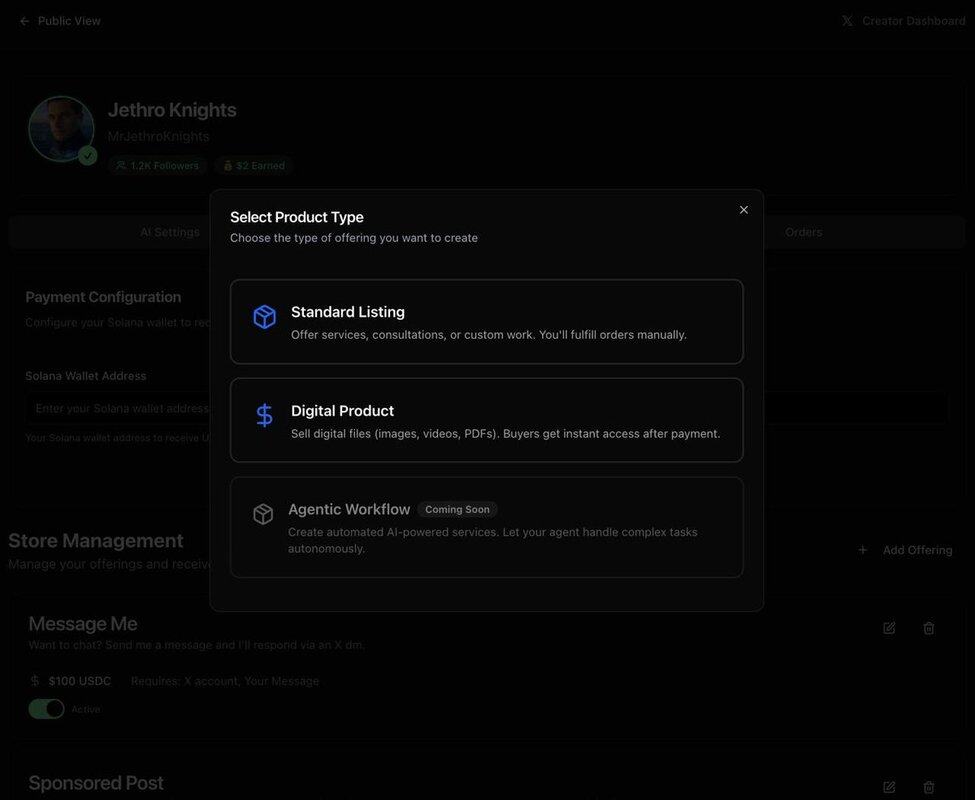
Task: Click the Digital Product dollar icon
Action: [264, 416]
